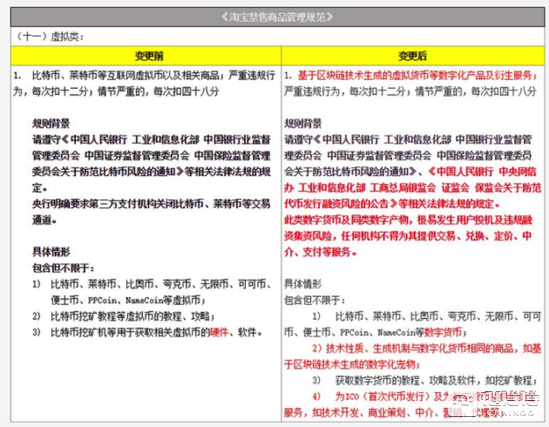The width and height of the screenshot is (549, 427).
Task: Click left rule text 比特币、莱特币等互联网虚拟币以及相关商品
Action: click(x=126, y=75)
